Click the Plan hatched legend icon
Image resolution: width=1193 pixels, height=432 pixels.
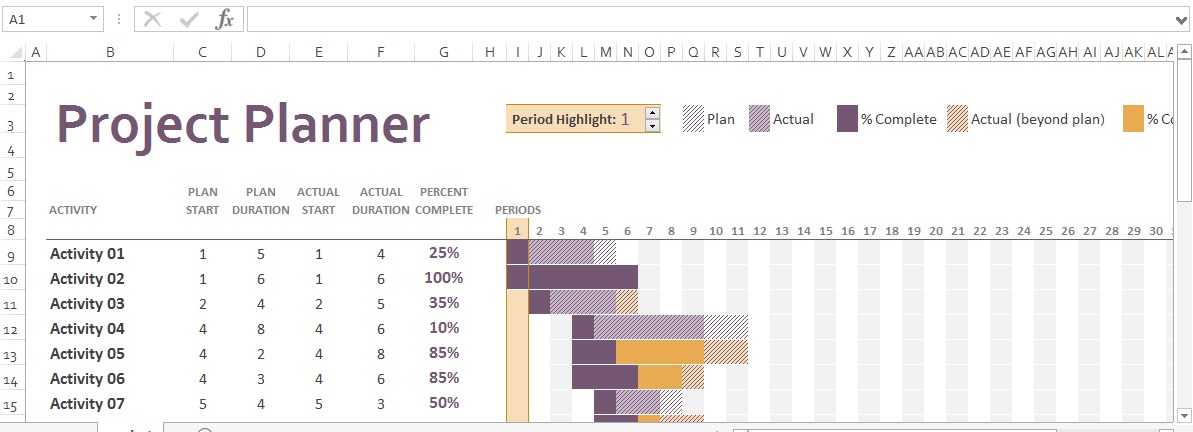(x=693, y=119)
